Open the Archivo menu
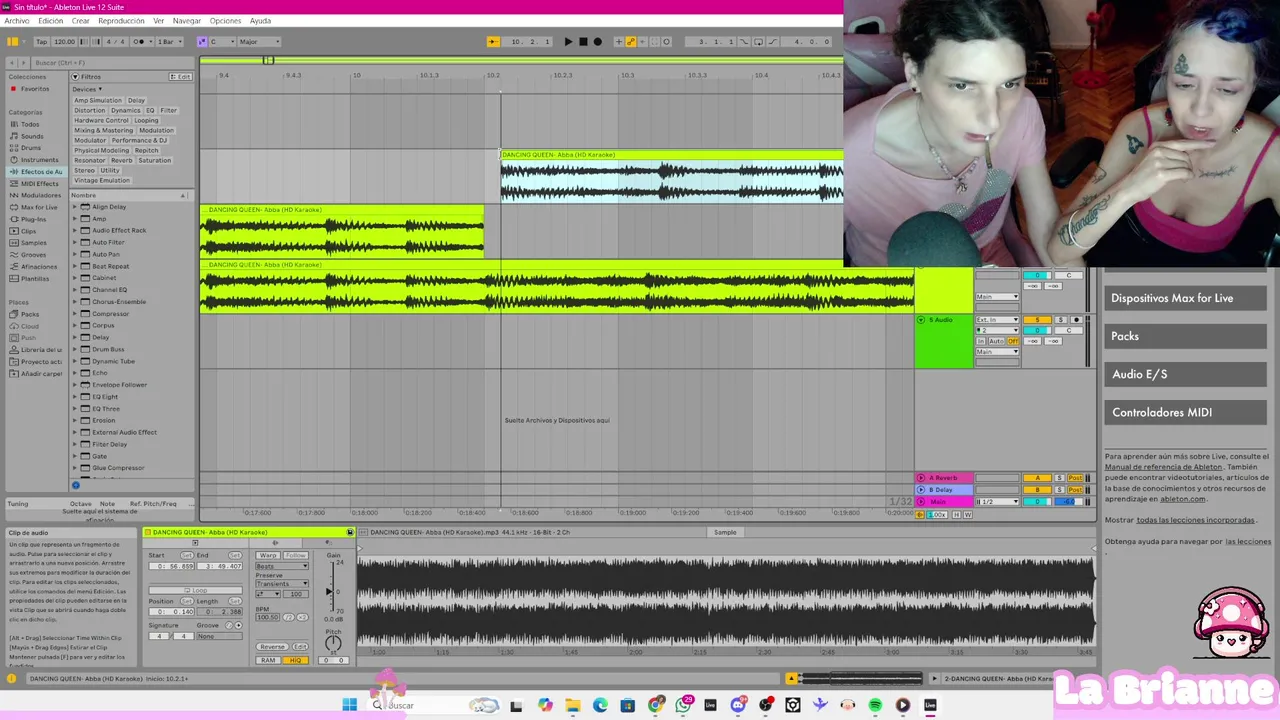Screen dimensions: 1280x720 tap(17, 21)
